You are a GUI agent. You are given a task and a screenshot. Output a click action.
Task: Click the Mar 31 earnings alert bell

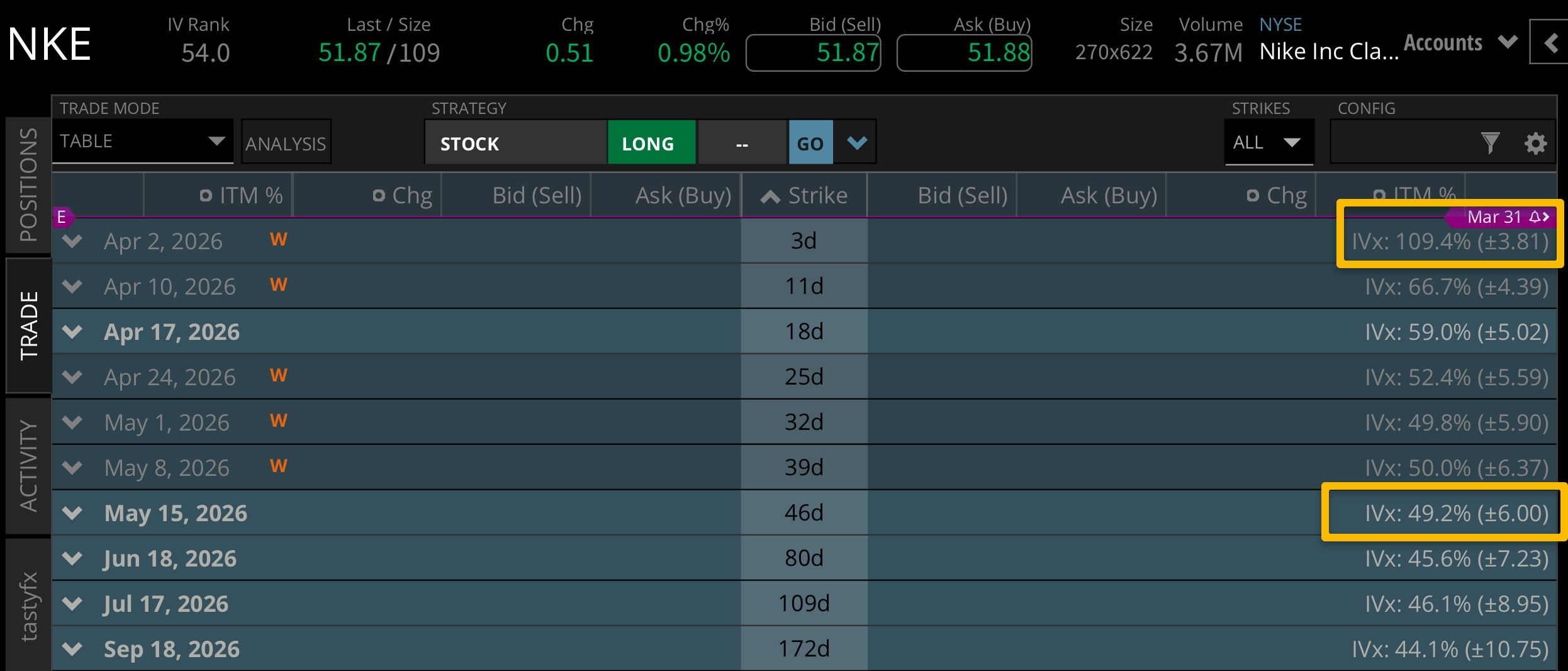(1535, 217)
